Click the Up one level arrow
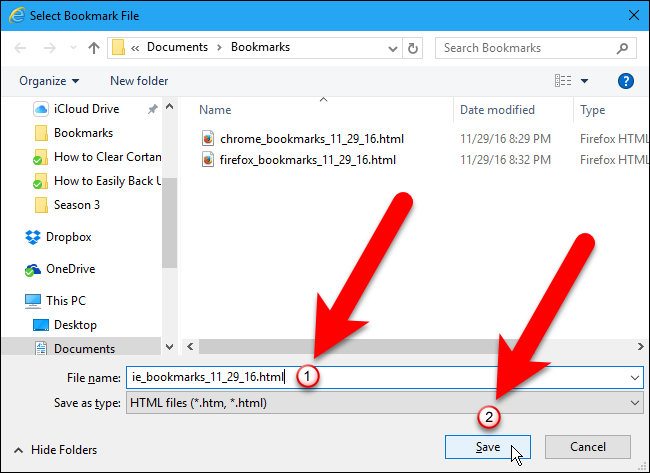650x473 pixels. coord(94,48)
